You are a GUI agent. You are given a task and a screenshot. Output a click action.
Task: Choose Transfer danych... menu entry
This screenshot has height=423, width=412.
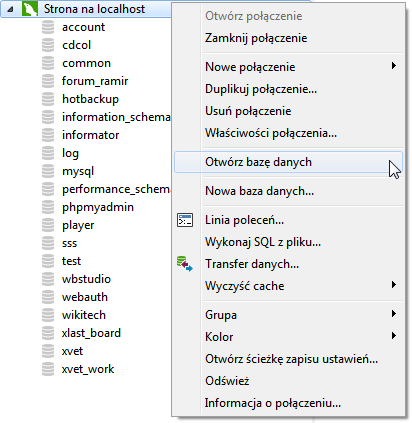coord(289,264)
